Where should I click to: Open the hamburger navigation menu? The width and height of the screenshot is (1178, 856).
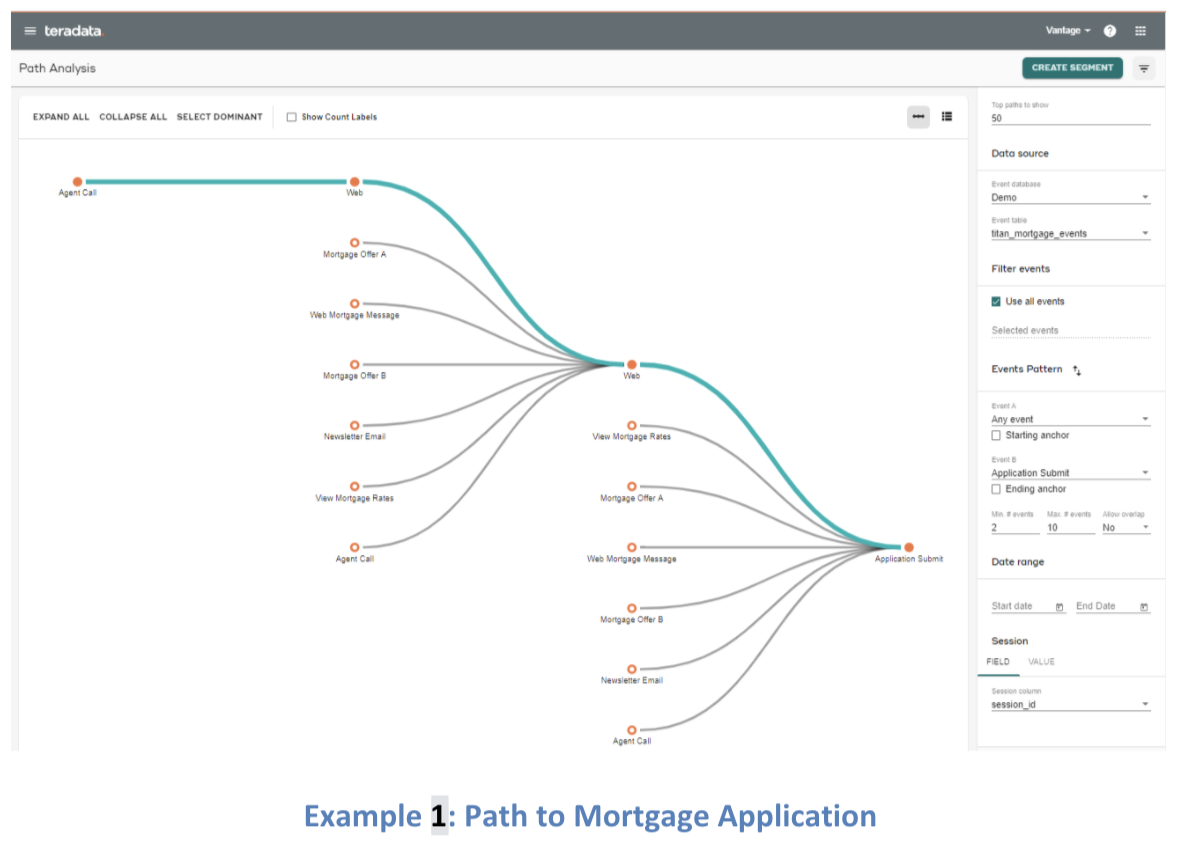[x=29, y=31]
